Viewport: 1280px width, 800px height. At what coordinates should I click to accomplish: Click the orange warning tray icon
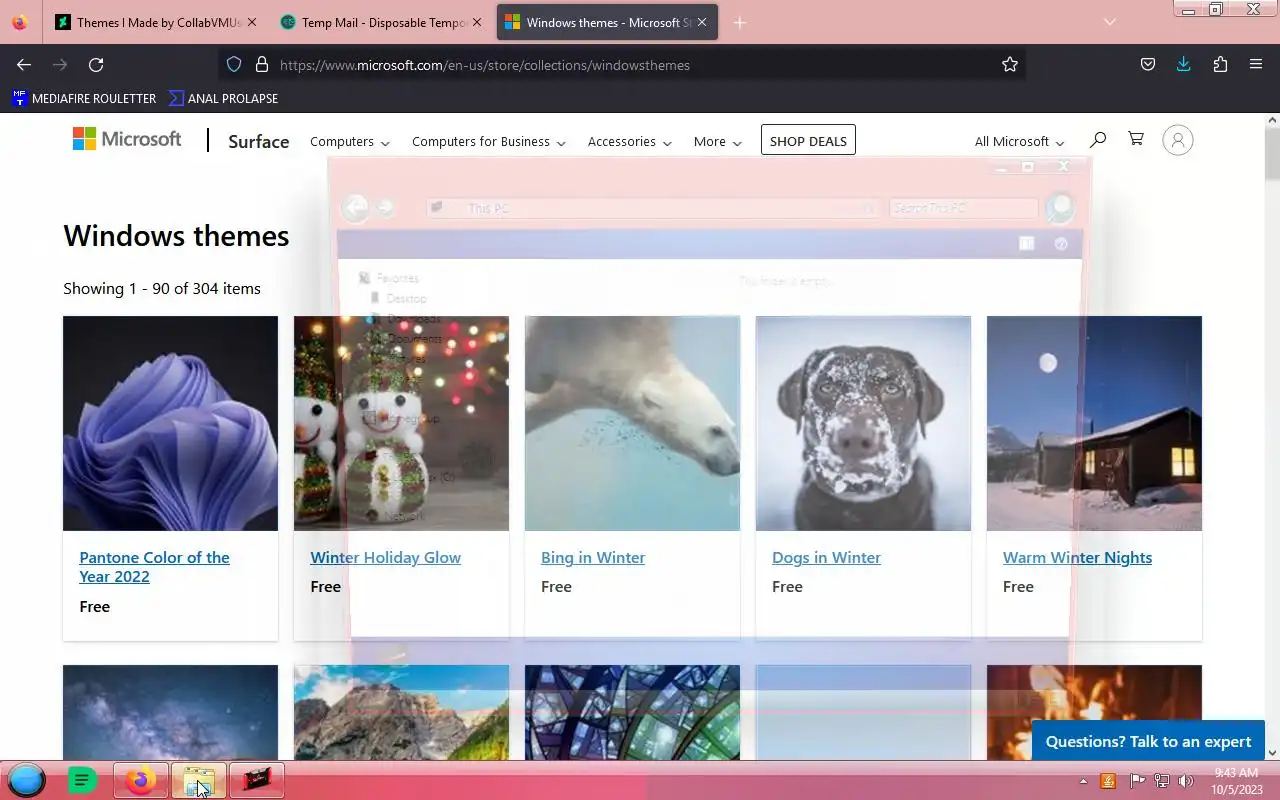point(1109,781)
